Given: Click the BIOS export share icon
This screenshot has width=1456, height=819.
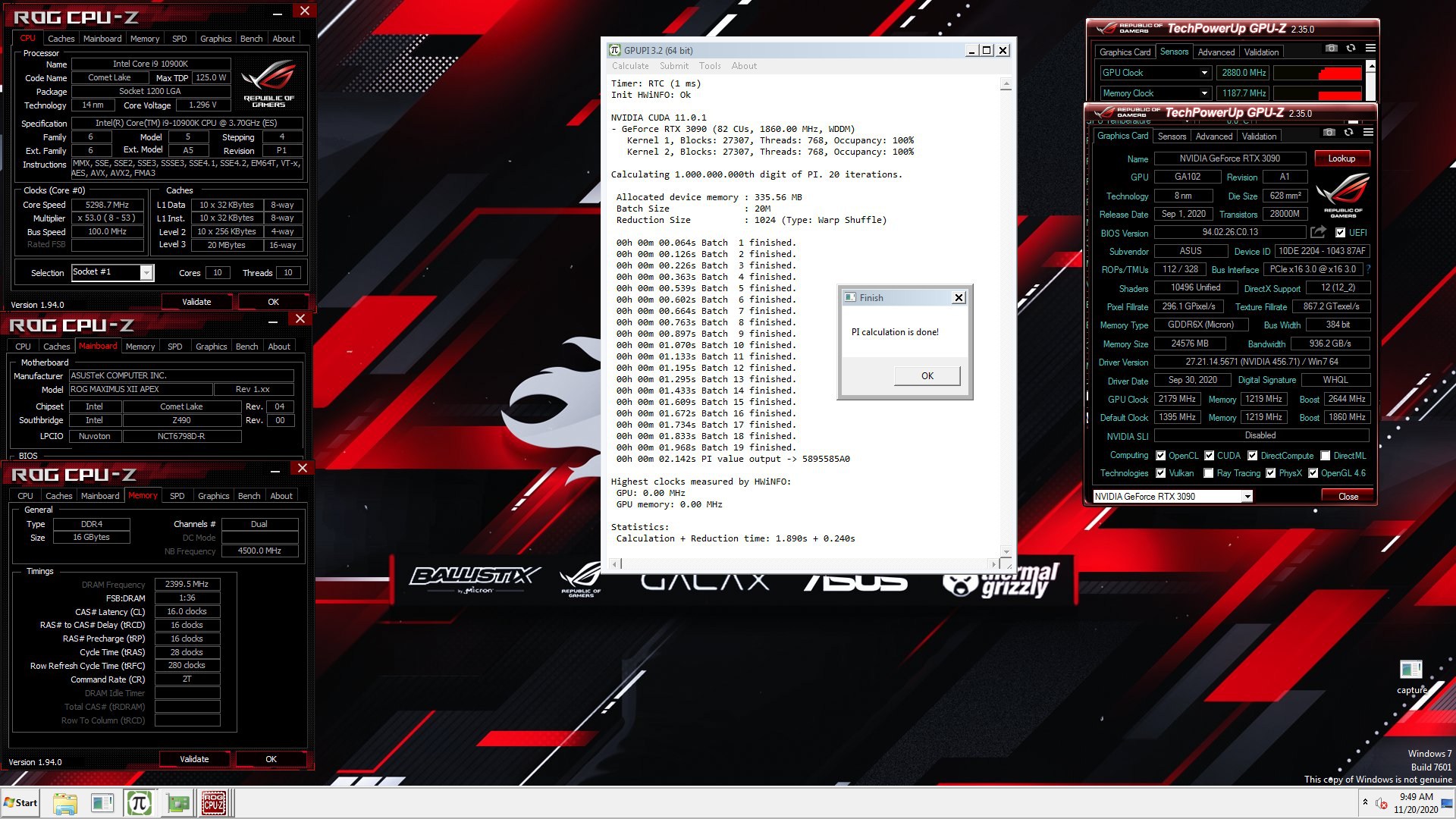Looking at the screenshot, I should 1318,232.
